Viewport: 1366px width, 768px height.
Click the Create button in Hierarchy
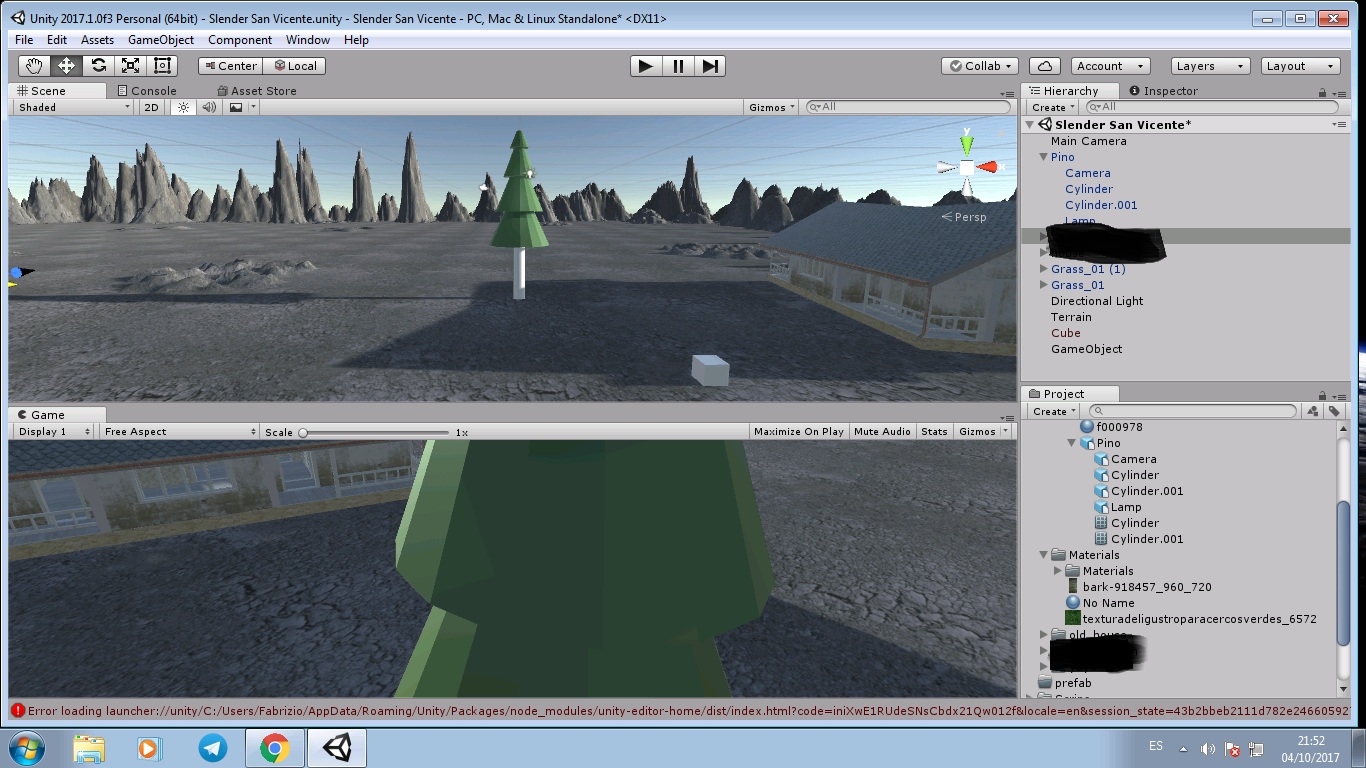(x=1053, y=107)
